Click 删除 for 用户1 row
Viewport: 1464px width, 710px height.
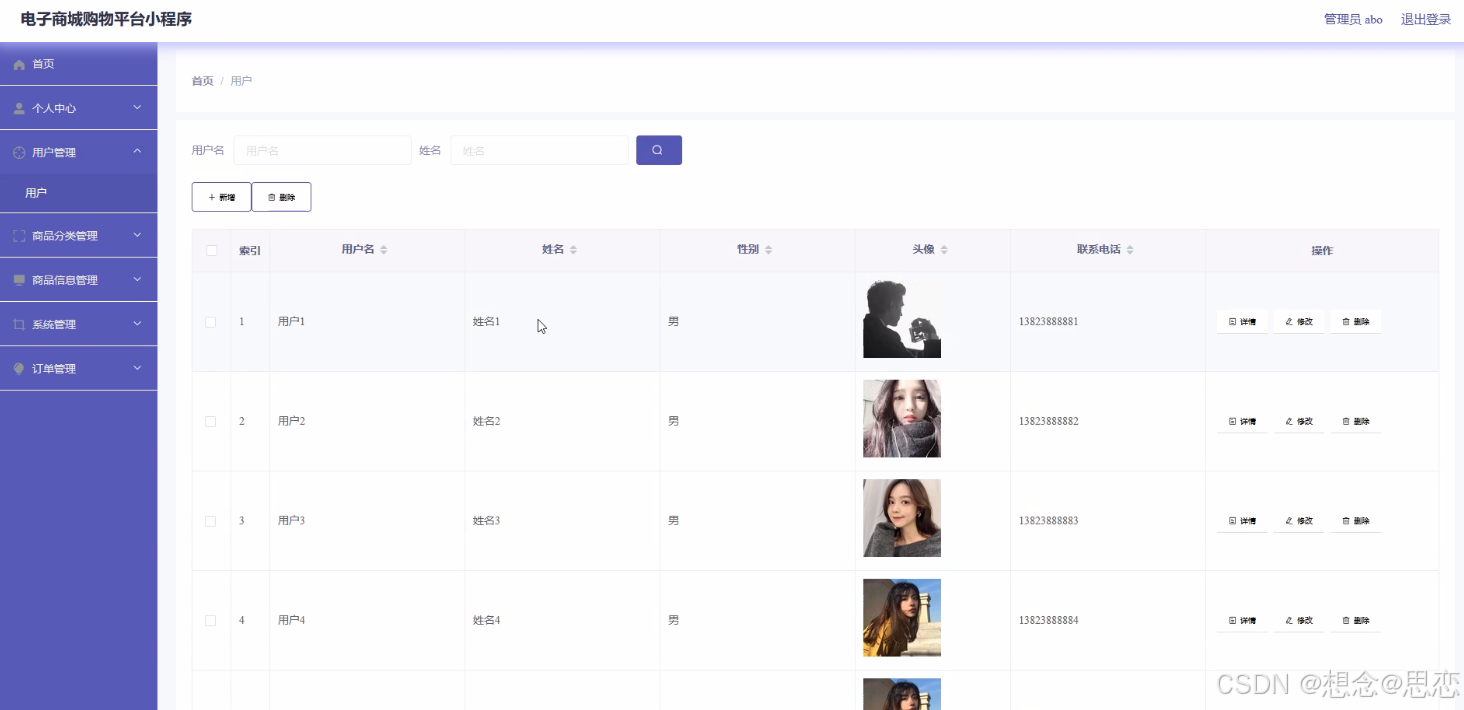[x=1356, y=322]
